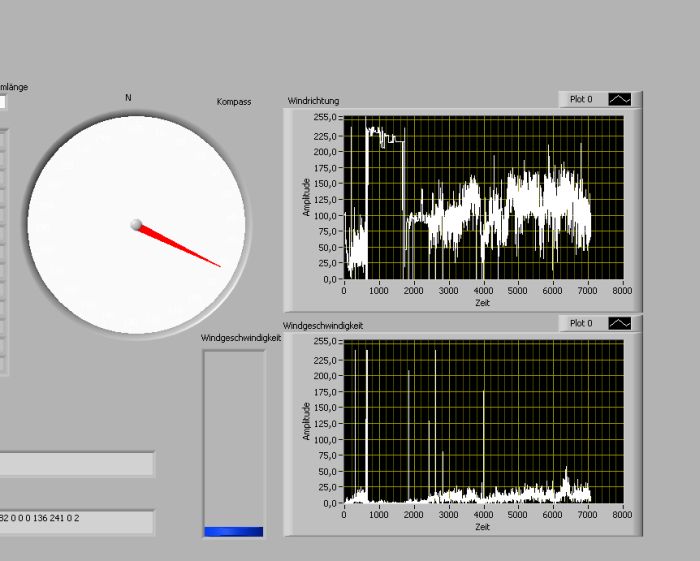Click the Amplitude axis label of the Windrichtung chart

pyautogui.click(x=306, y=197)
